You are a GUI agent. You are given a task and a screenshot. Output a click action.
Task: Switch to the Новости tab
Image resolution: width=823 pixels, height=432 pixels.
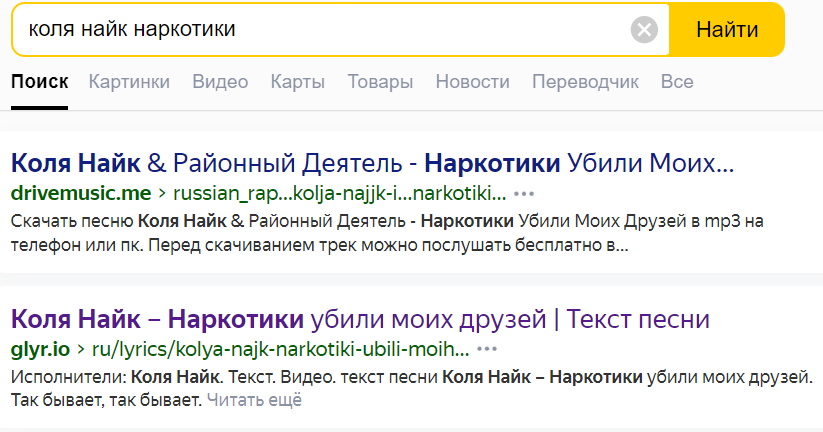click(472, 82)
